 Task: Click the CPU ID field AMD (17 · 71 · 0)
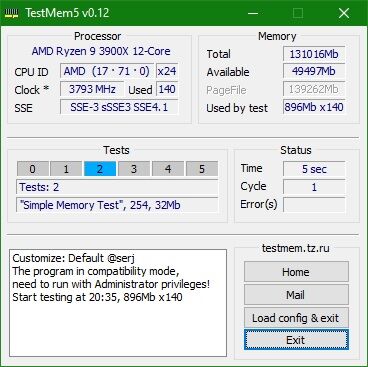(x=107, y=71)
